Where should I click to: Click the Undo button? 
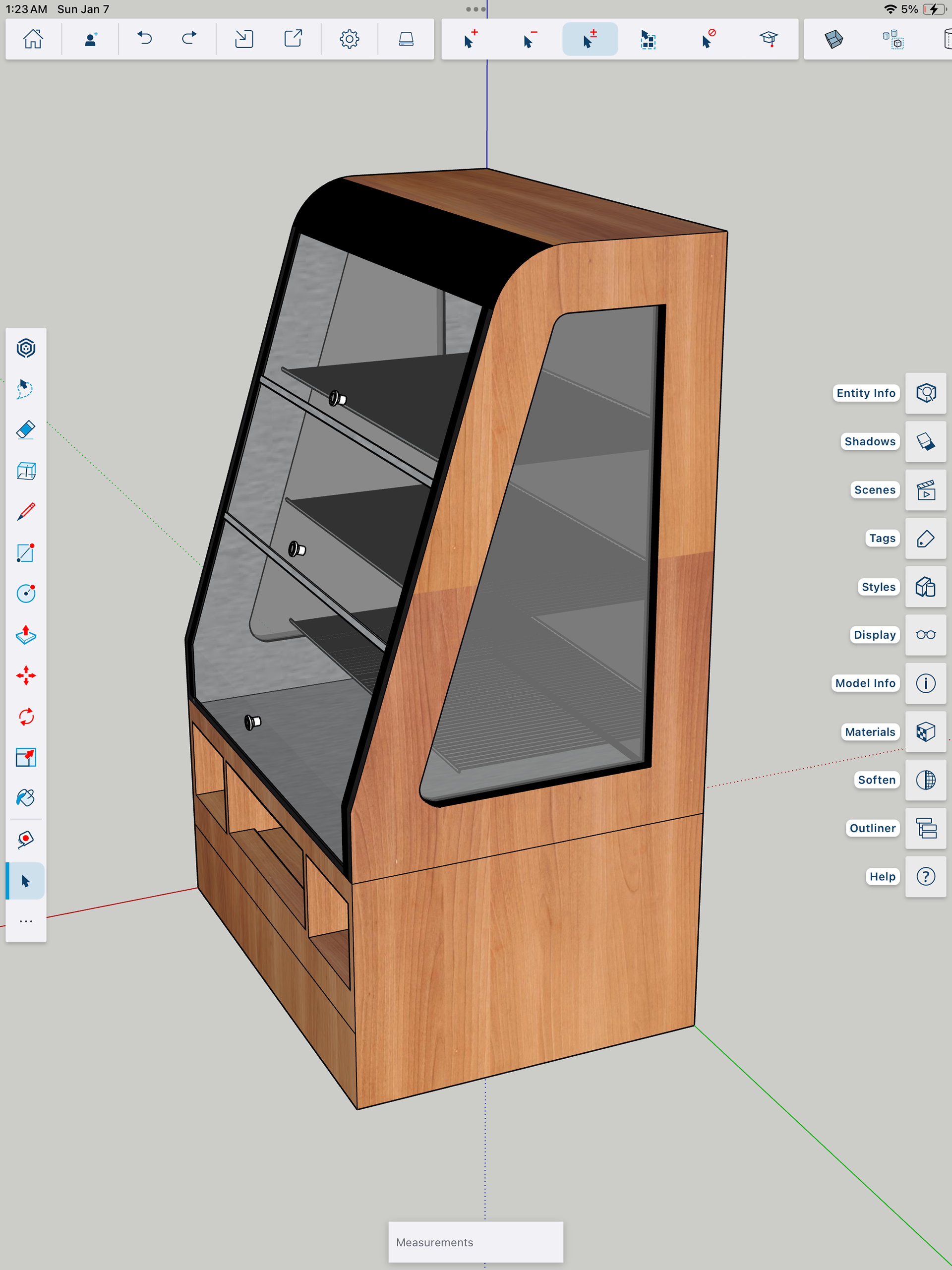click(x=145, y=39)
